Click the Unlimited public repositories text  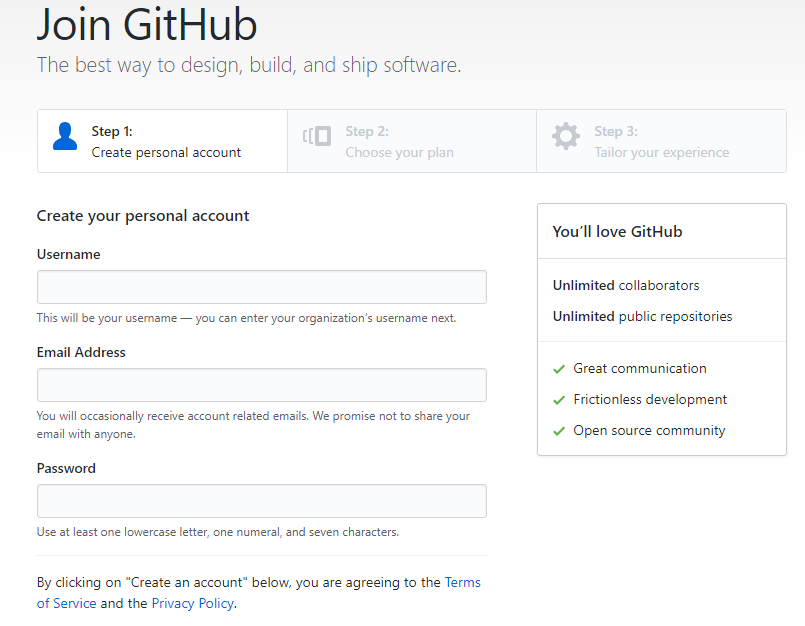point(642,316)
